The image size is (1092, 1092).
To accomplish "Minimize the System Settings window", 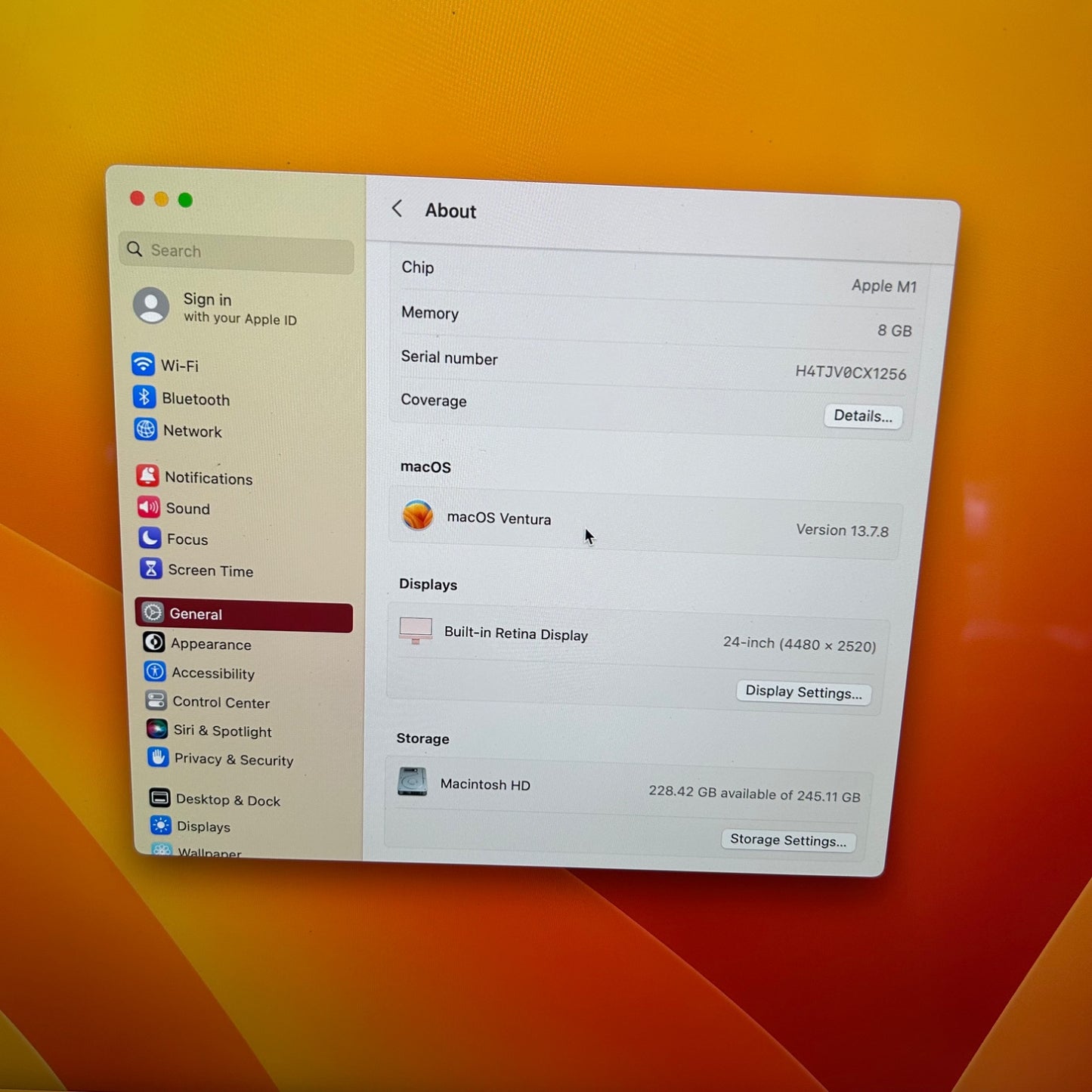I will pos(161,199).
